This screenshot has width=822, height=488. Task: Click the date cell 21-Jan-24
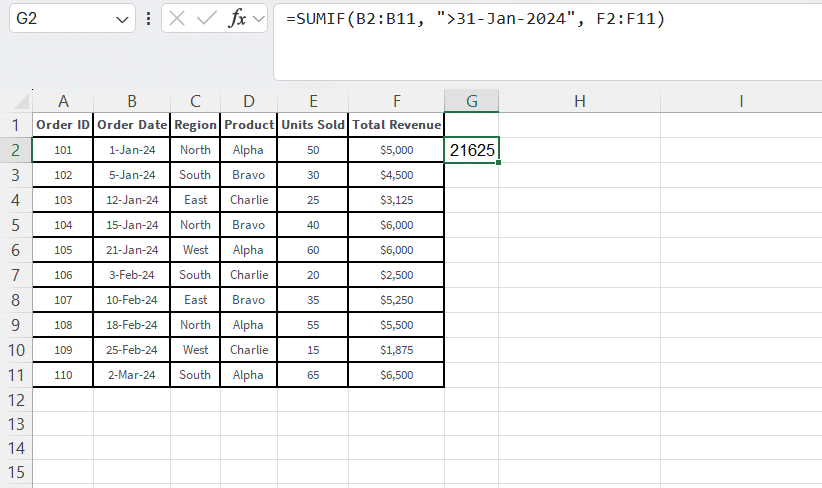tap(132, 250)
